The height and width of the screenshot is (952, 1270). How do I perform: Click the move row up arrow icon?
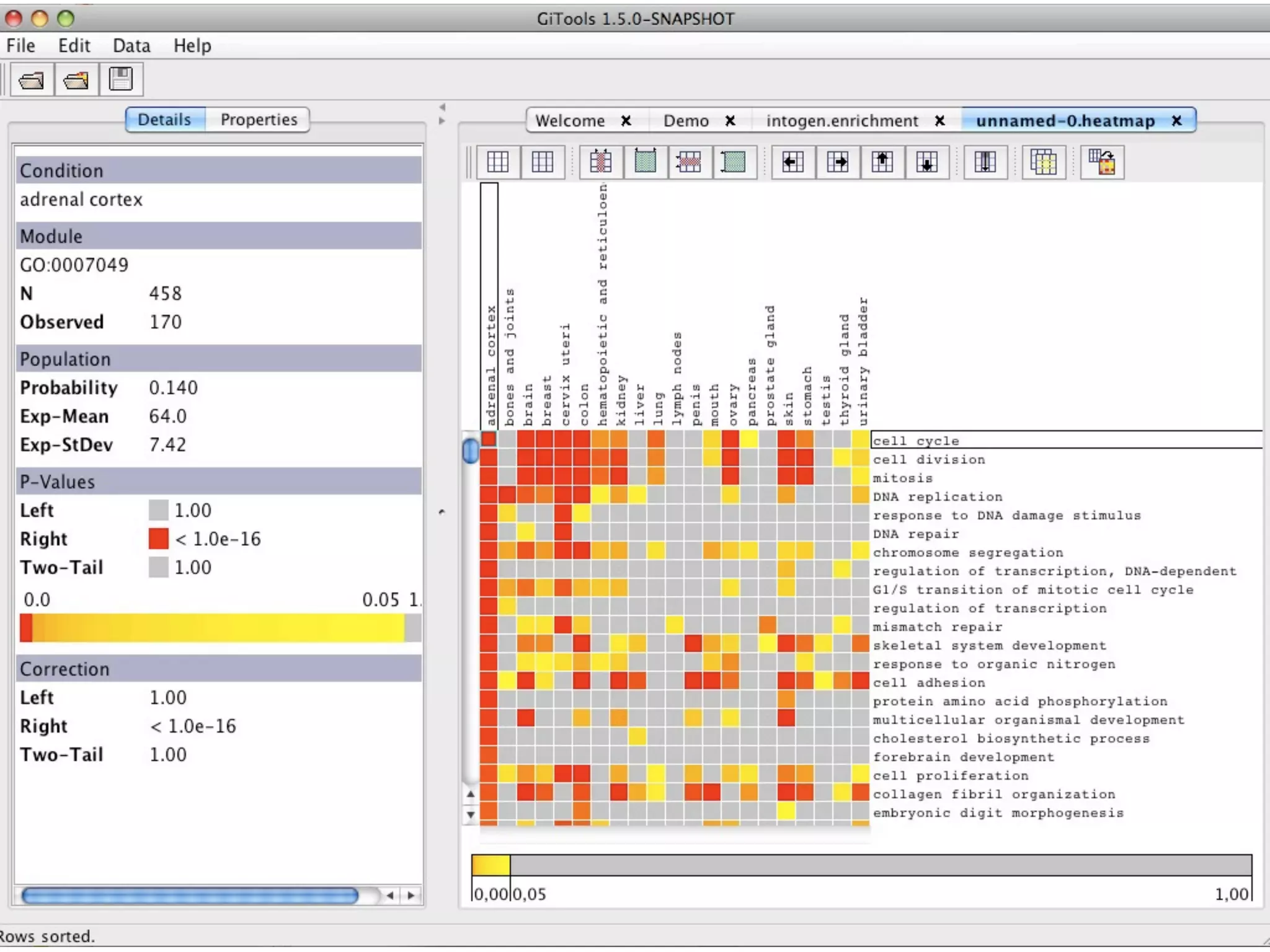point(882,162)
